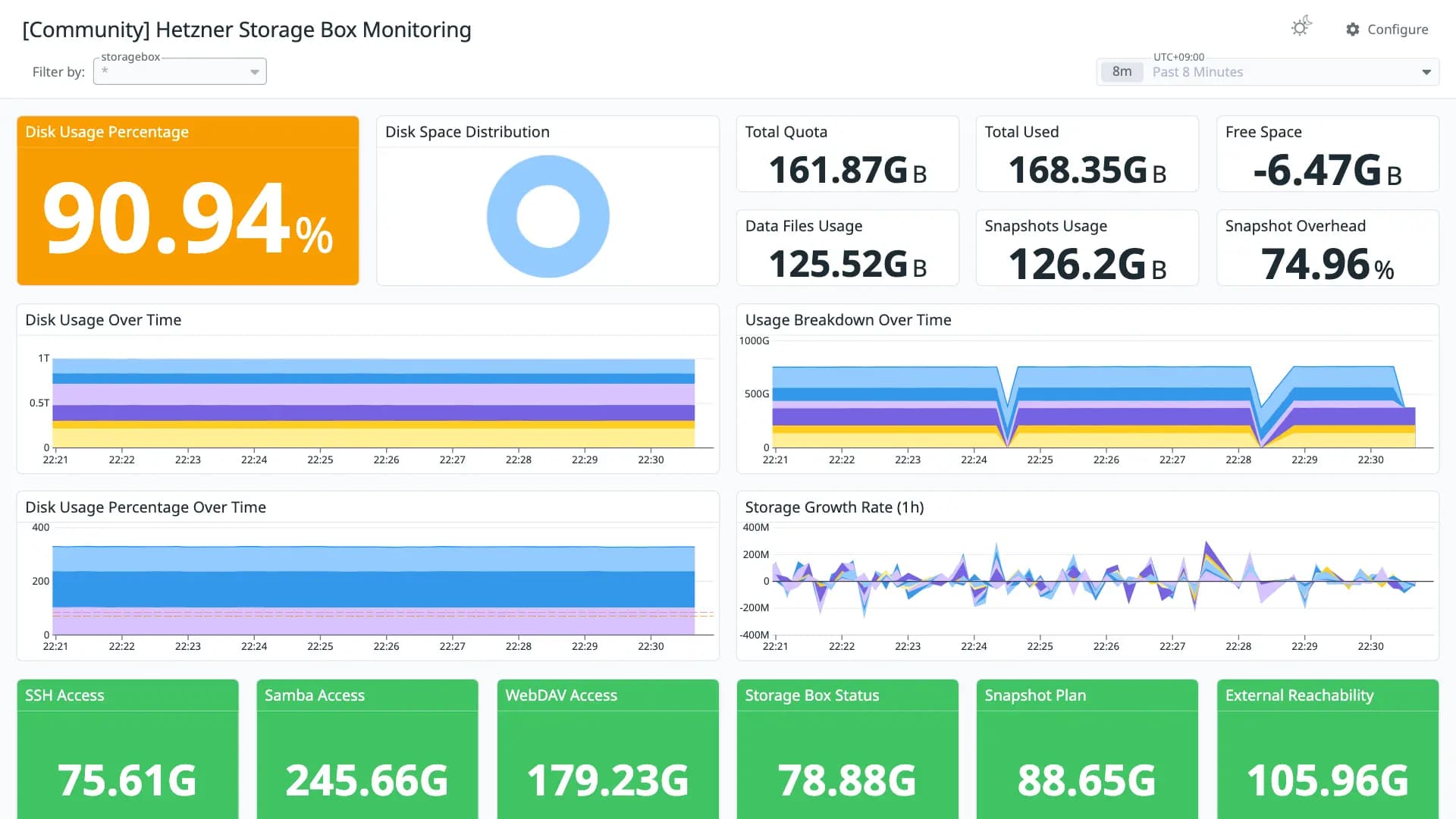The image size is (1456, 819).
Task: Click the Storage Growth Rate (1h) title
Action: tap(834, 507)
